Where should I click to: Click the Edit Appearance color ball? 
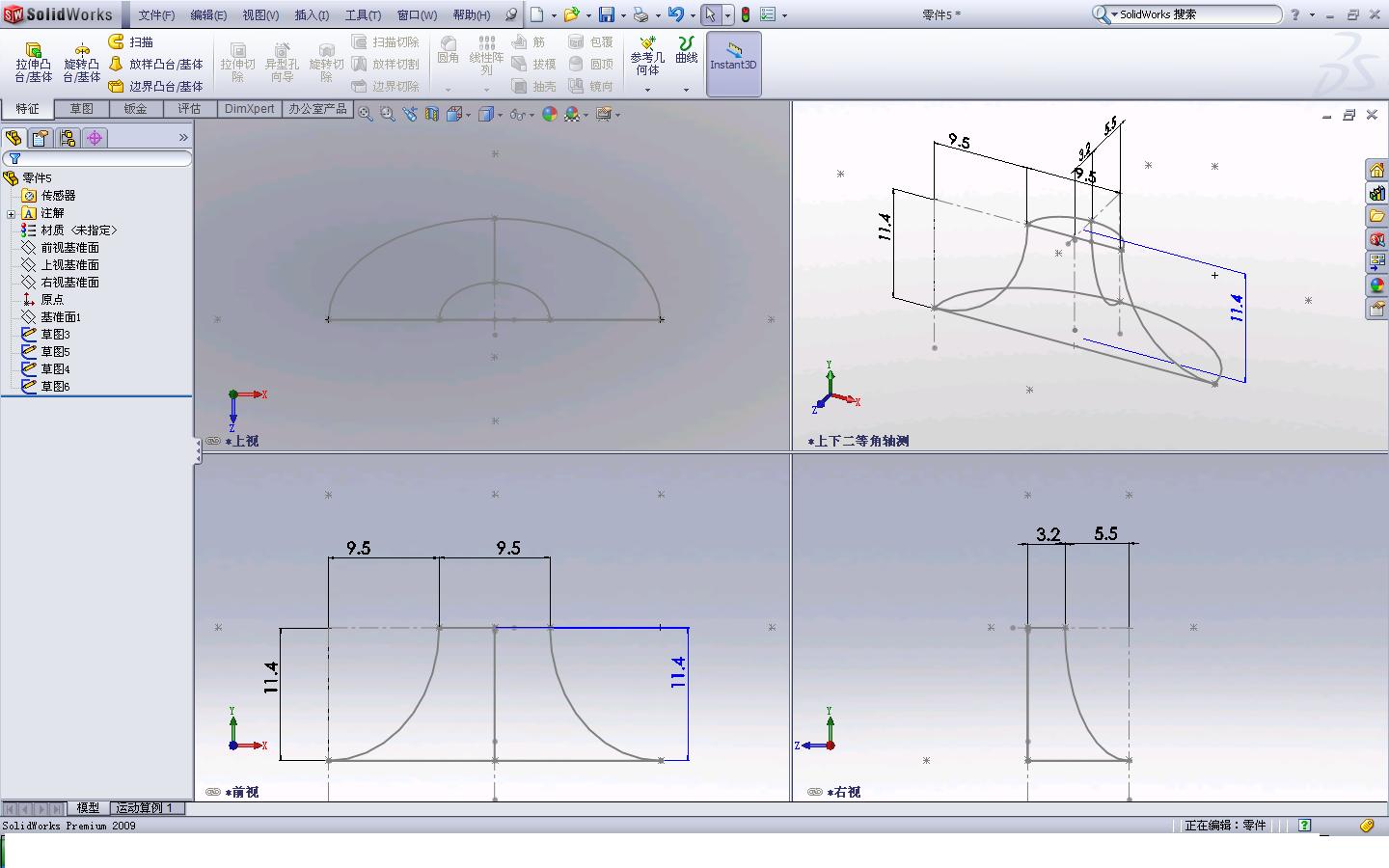(550, 114)
